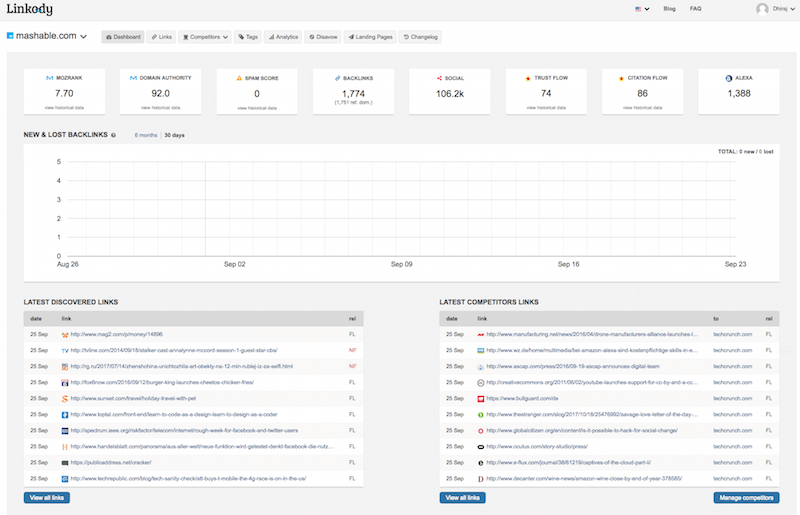Open the language flag dropdown
Screen dimensions: 800x515
click(x=642, y=9)
